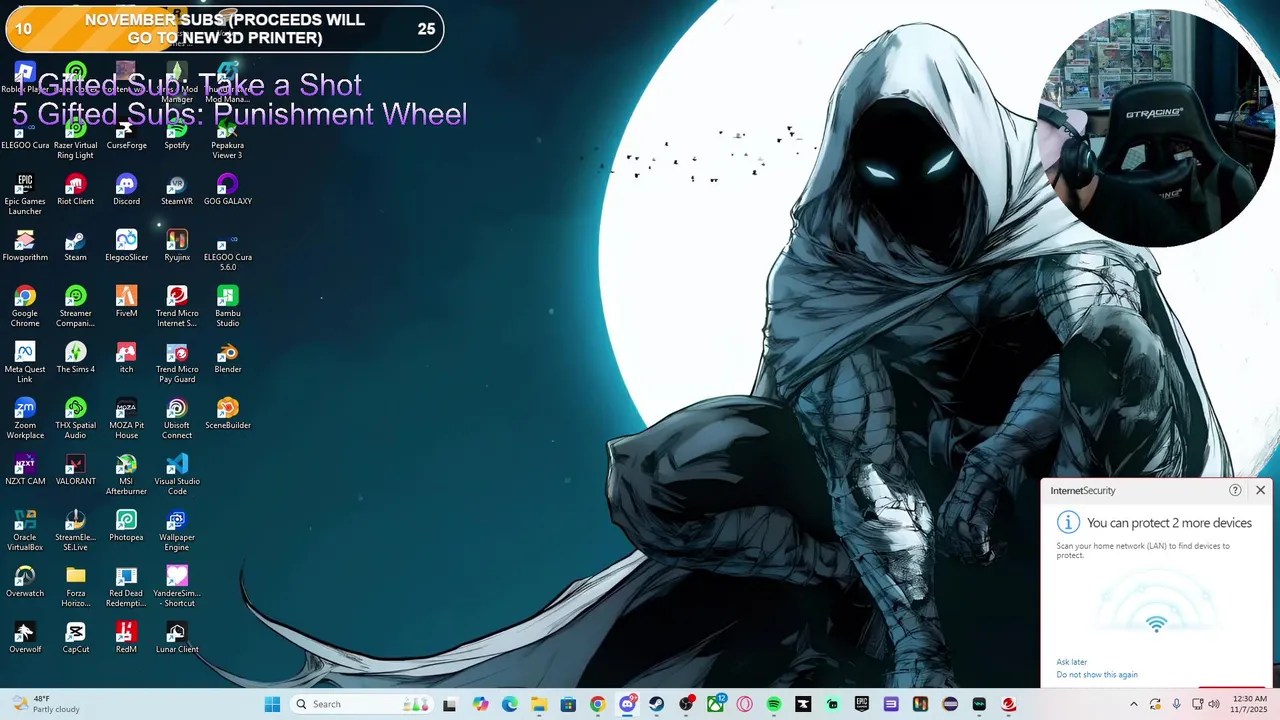Open the Ryujinx emulator shortcut
The image size is (1280, 720).
[x=177, y=246]
